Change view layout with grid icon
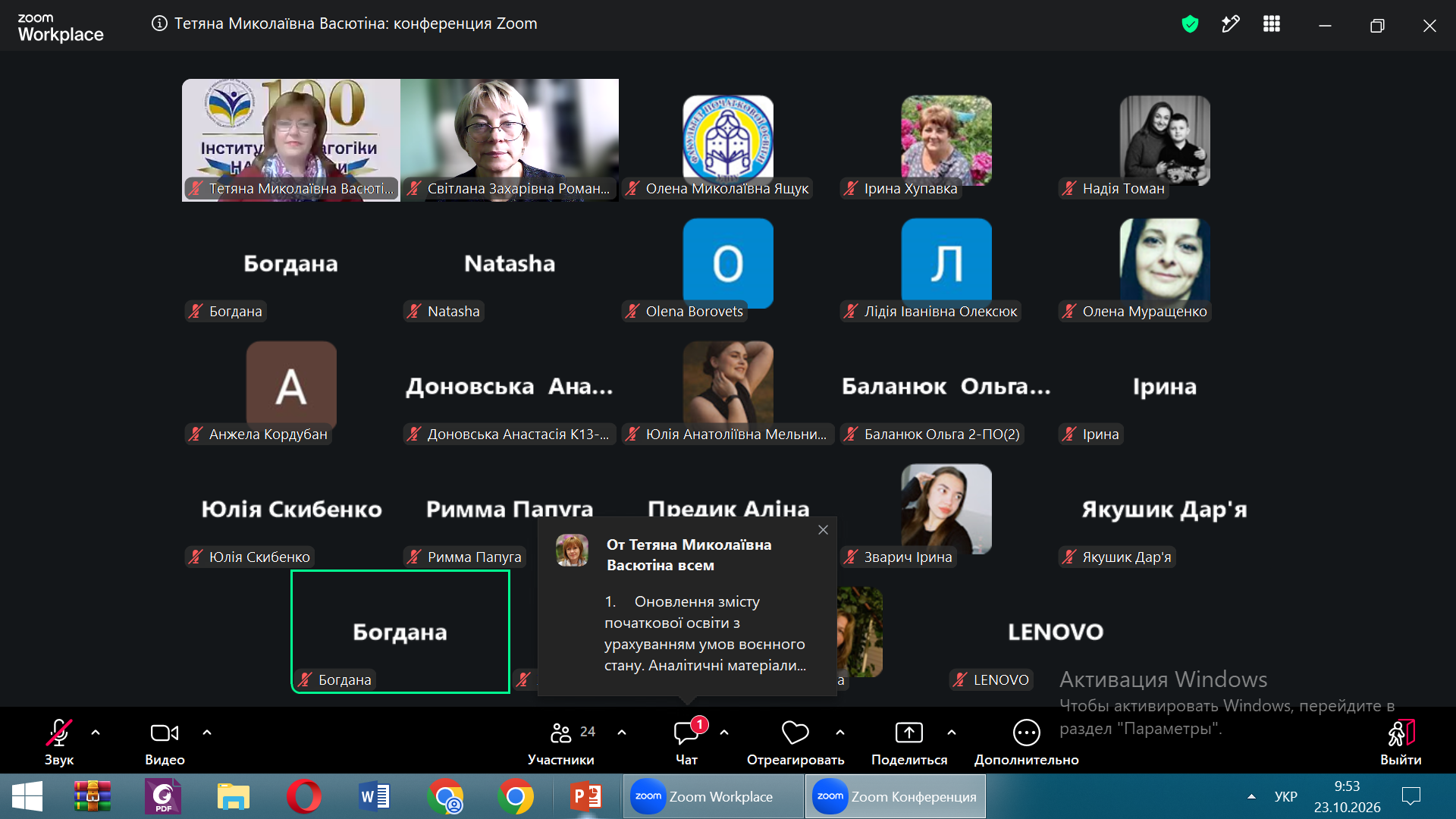The width and height of the screenshot is (1456, 819). (x=1272, y=24)
